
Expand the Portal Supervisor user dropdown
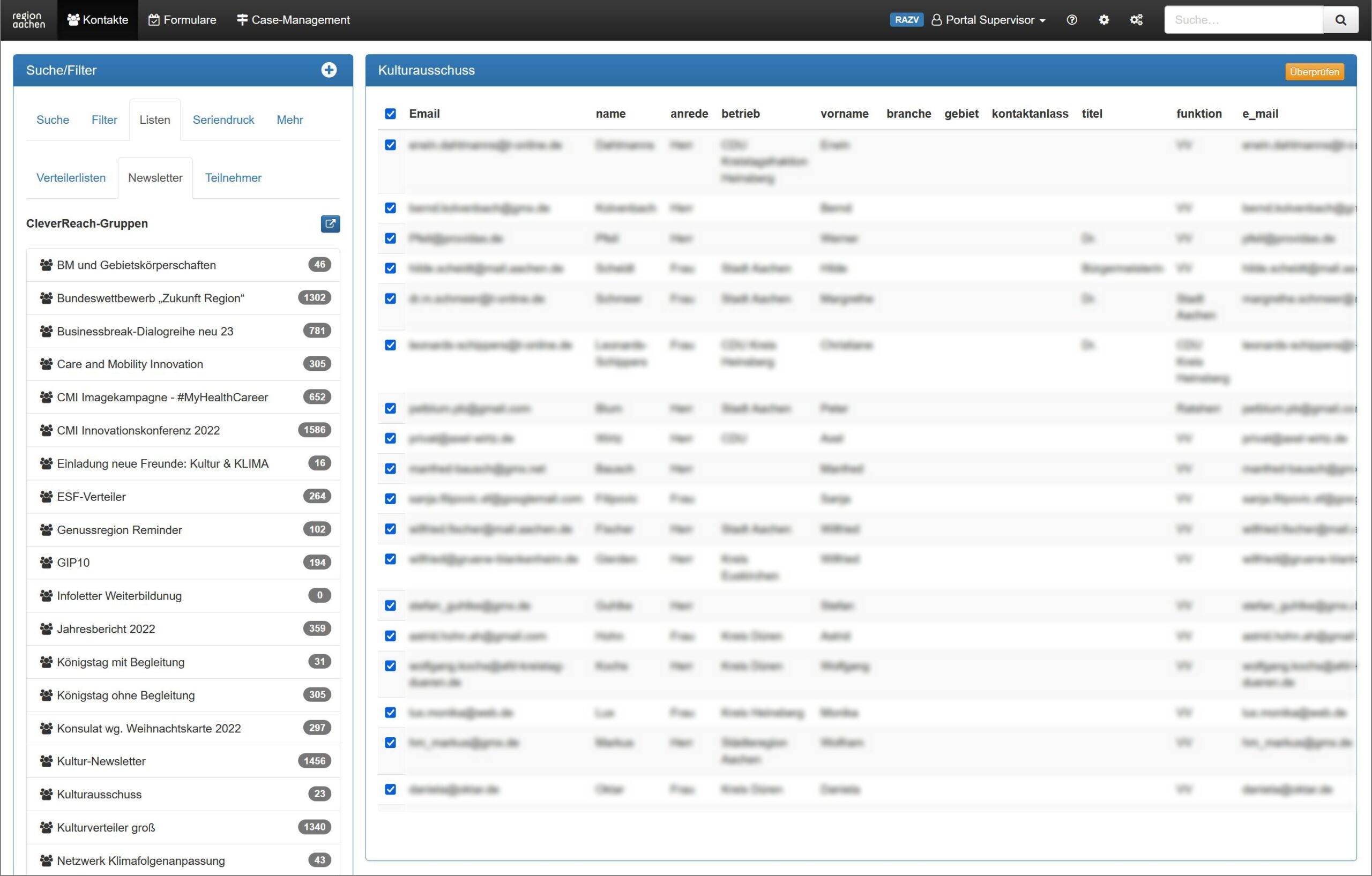tap(989, 20)
